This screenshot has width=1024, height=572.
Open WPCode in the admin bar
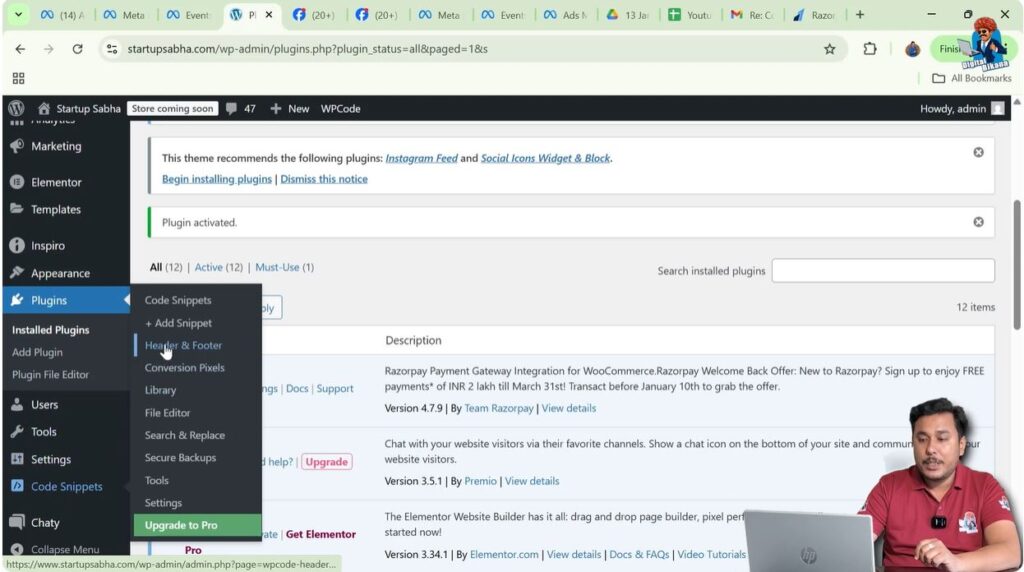(340, 108)
